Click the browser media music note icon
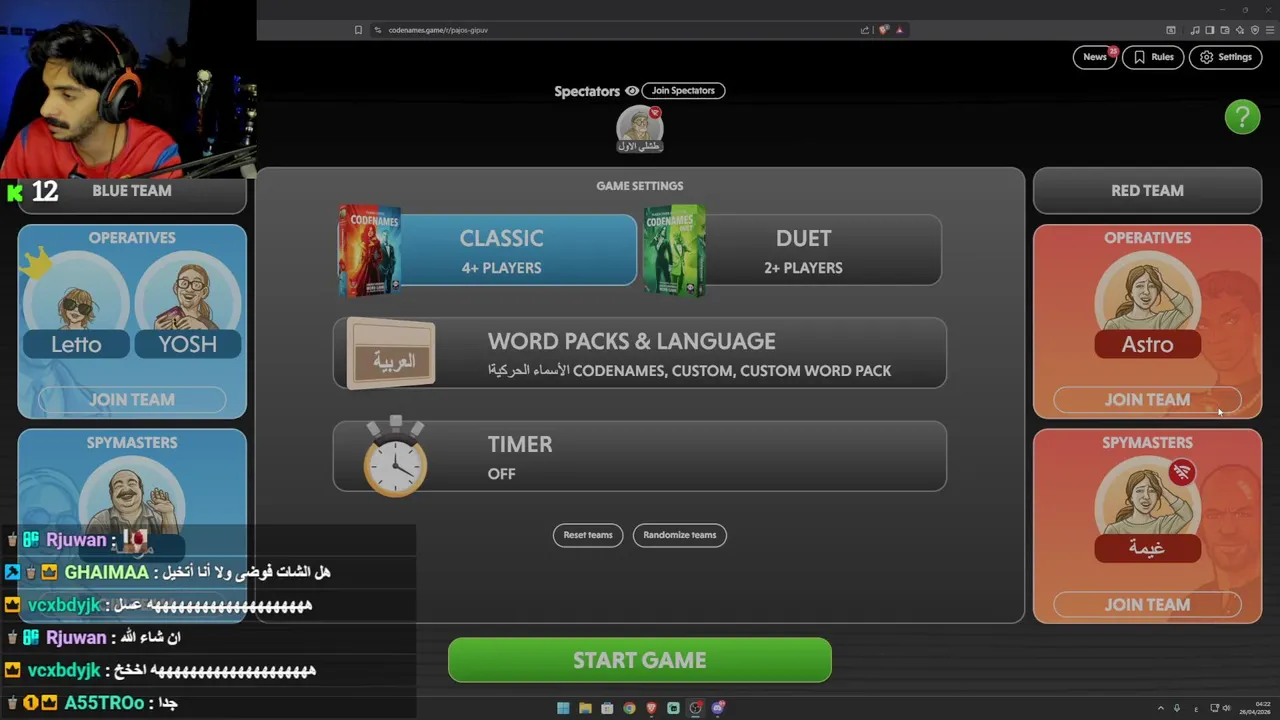The image size is (1280, 720). click(1195, 30)
